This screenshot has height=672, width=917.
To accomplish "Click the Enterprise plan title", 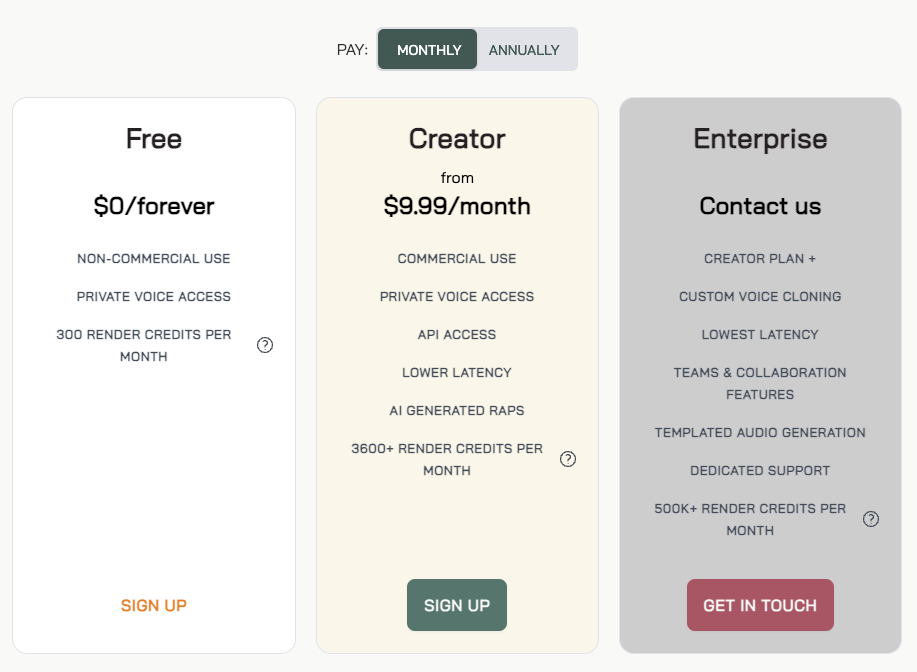I will (x=760, y=138).
